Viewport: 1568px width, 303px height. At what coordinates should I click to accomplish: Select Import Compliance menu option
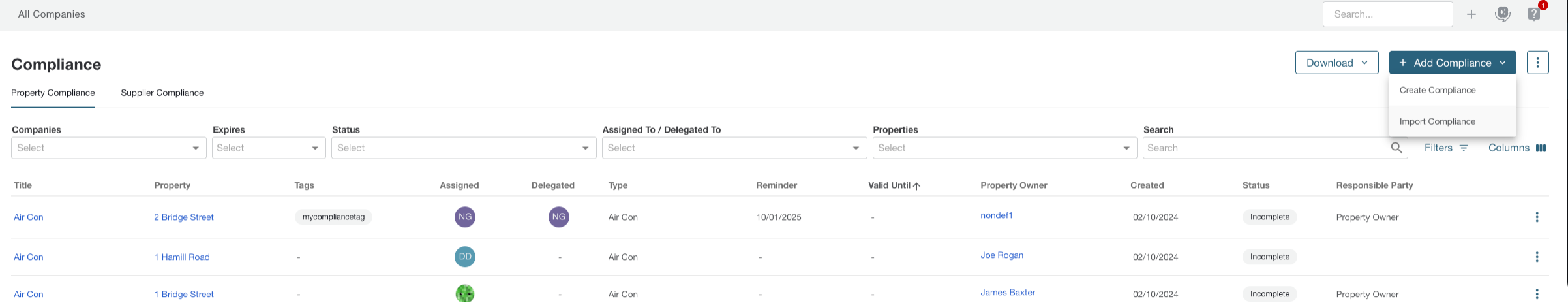point(1437,121)
